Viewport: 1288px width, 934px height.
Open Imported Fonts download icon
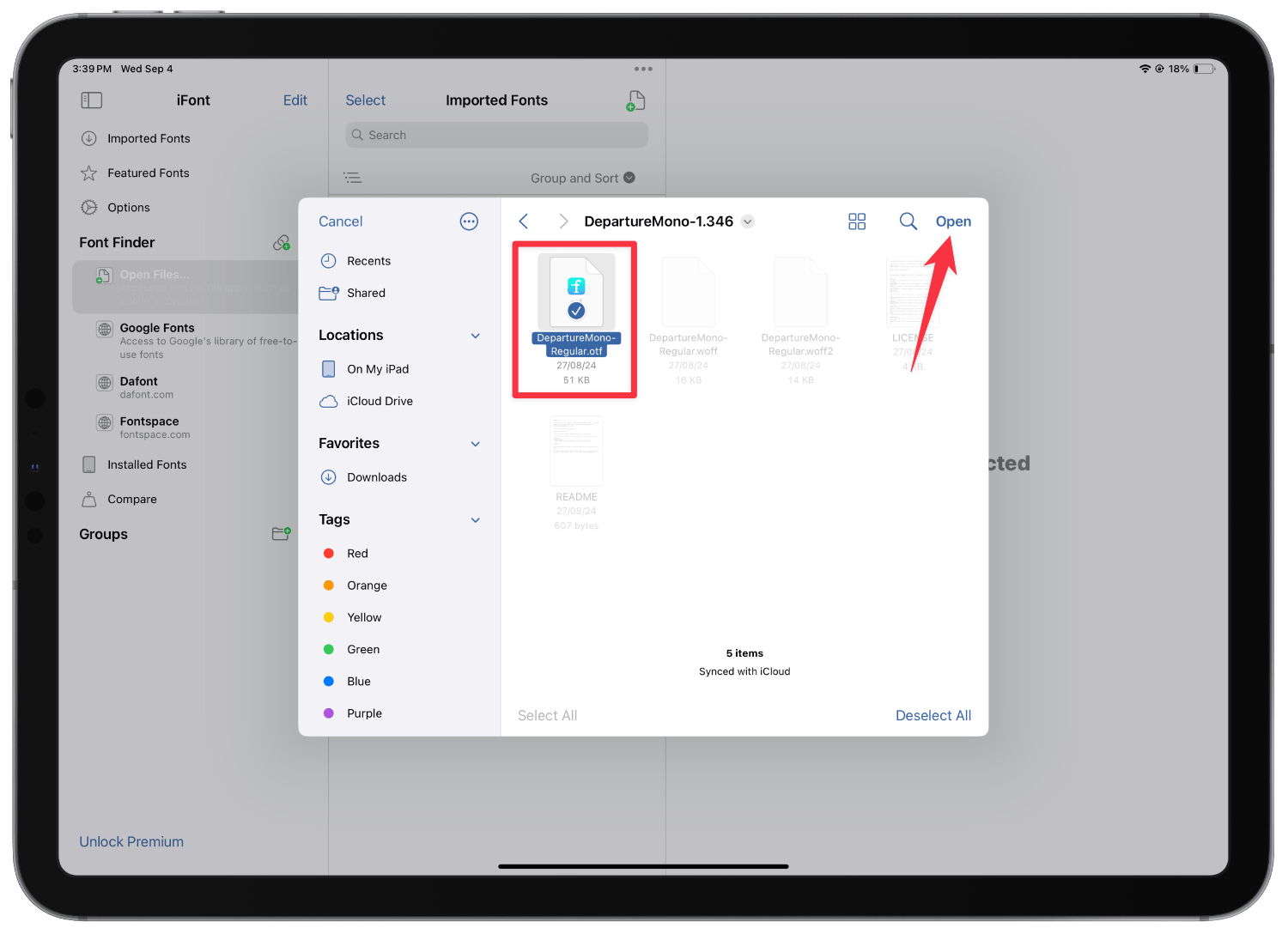pyautogui.click(x=89, y=138)
